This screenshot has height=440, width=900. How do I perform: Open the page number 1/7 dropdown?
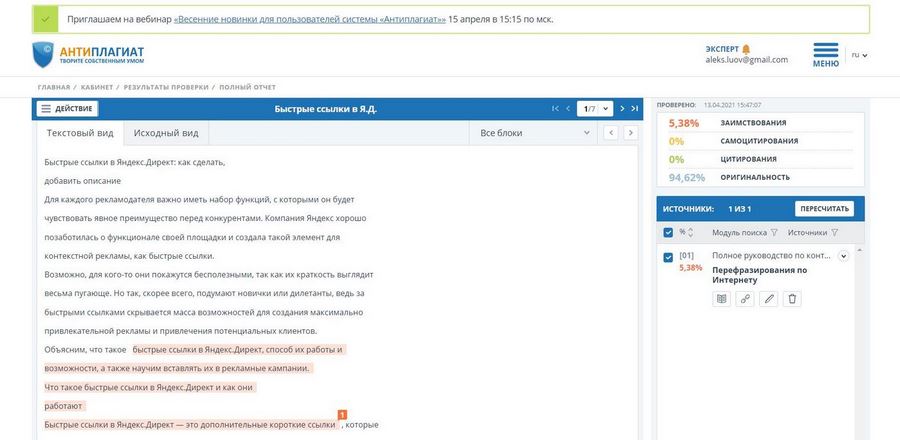tap(595, 108)
